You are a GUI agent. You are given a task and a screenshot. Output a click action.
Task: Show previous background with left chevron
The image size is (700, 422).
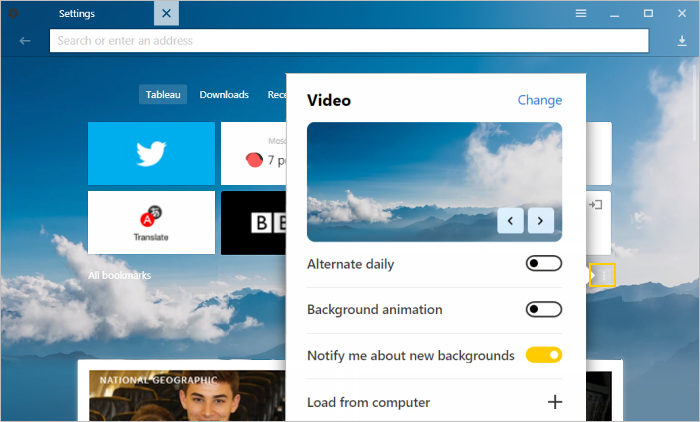coord(510,220)
